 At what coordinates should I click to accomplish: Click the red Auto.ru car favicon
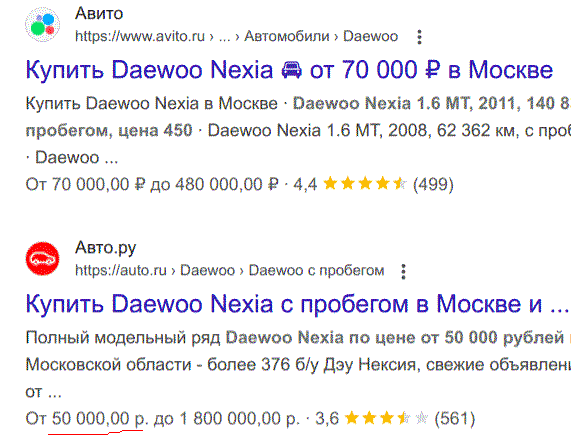click(42, 258)
